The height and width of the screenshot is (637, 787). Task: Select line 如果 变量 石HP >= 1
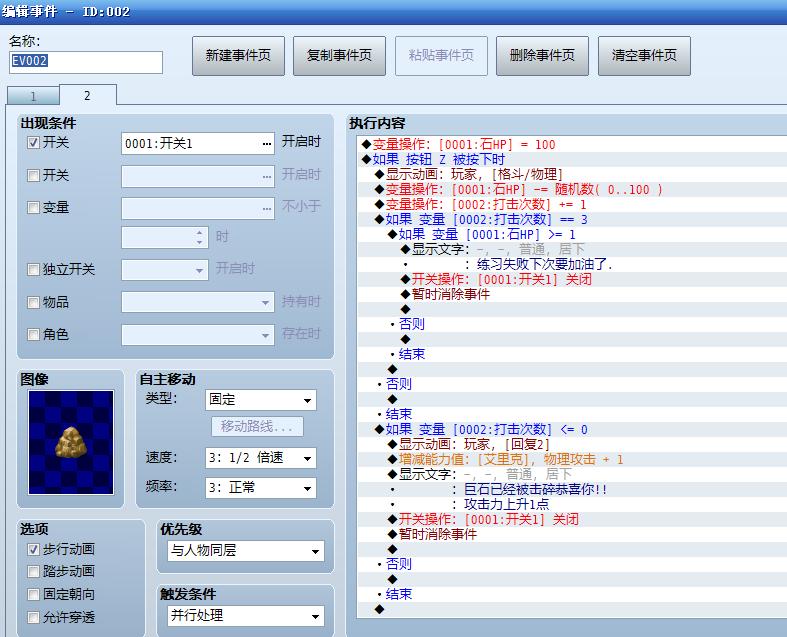click(x=572, y=234)
